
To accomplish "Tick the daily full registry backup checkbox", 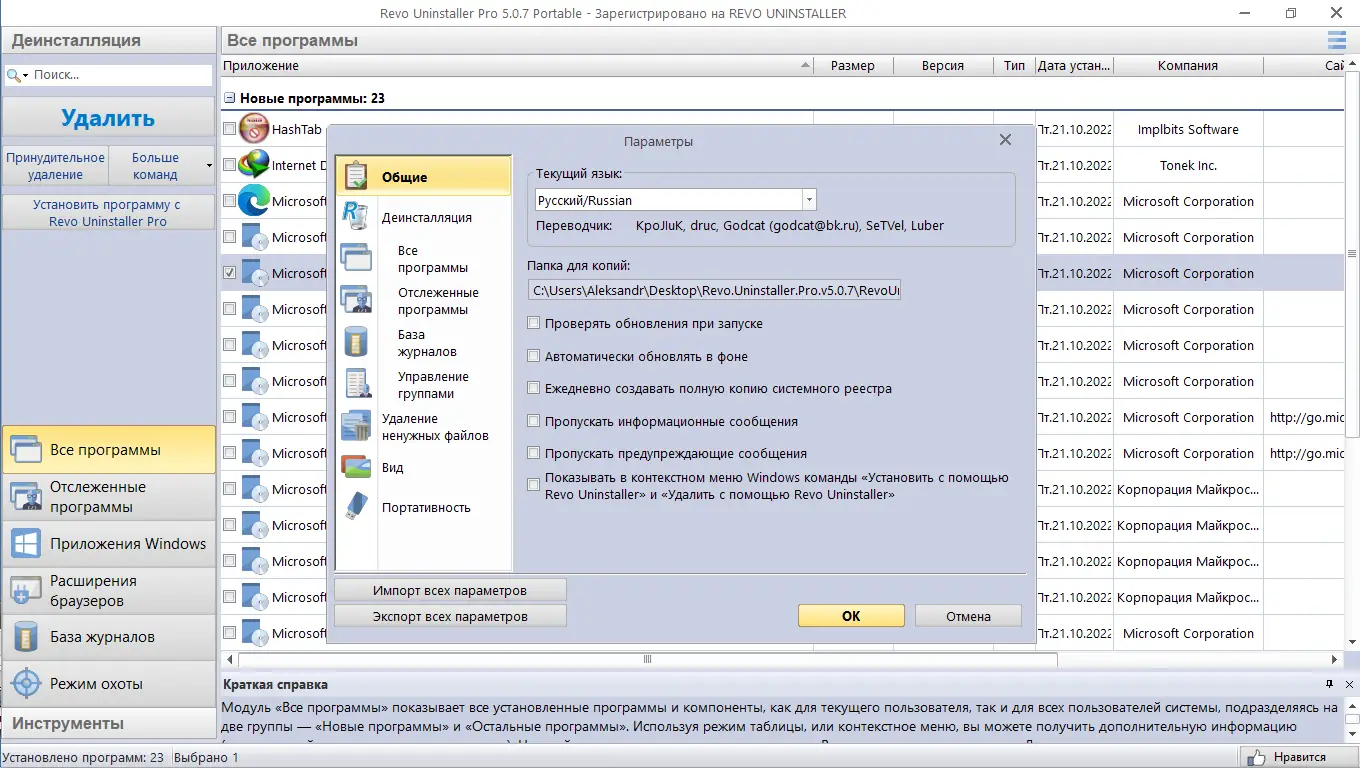I will (534, 388).
